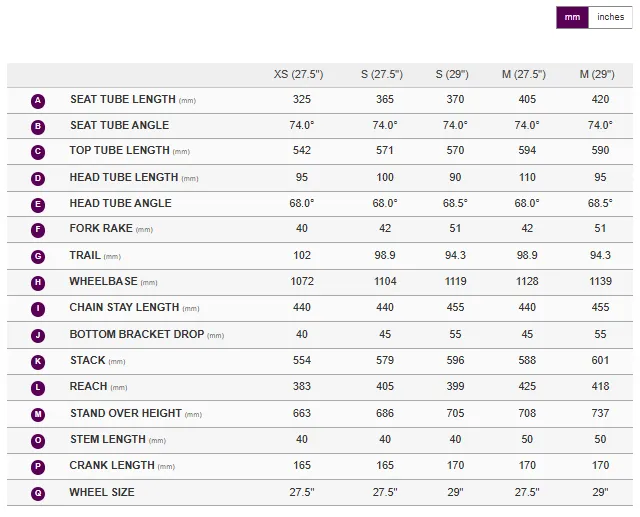Click seat tube length value 420
The image size is (640, 517).
[600, 99]
